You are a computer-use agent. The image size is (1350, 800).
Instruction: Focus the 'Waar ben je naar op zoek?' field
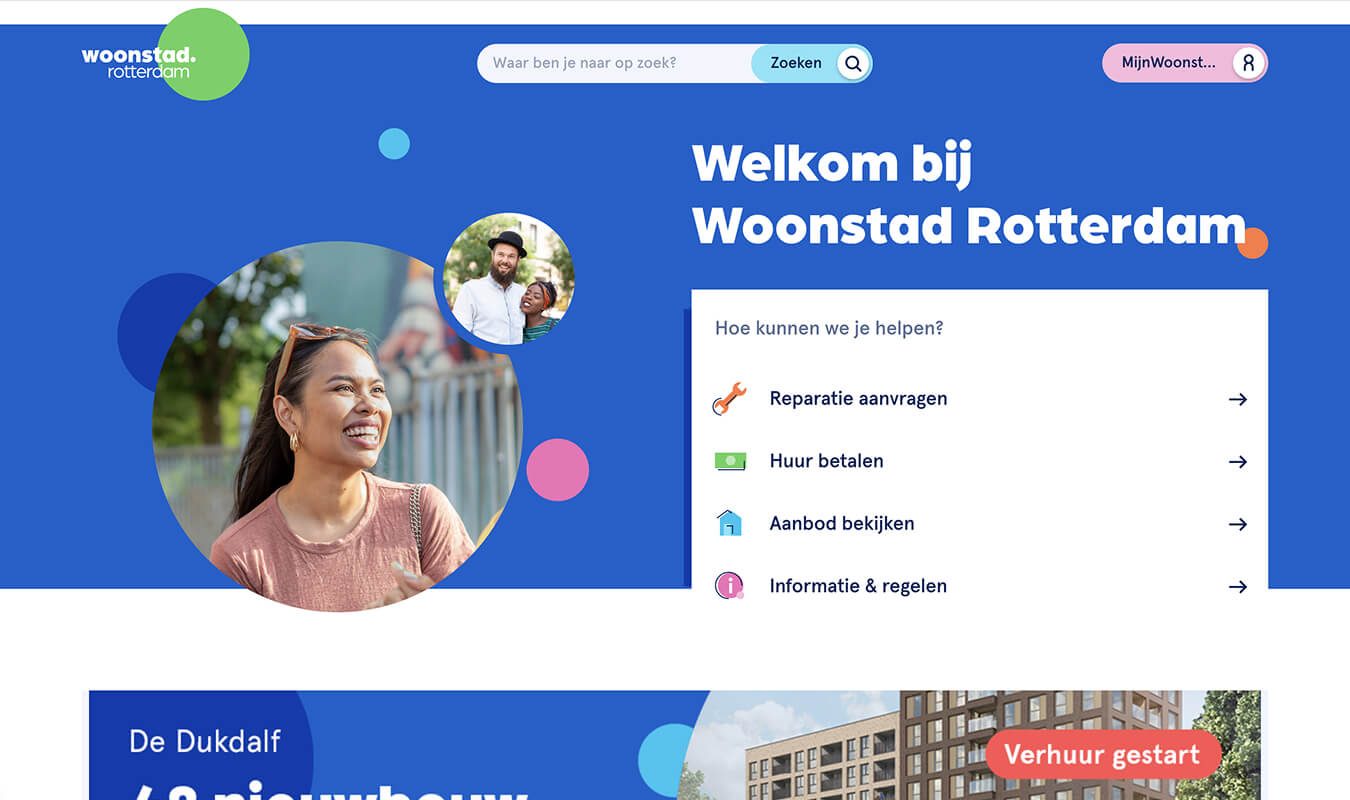(x=614, y=63)
